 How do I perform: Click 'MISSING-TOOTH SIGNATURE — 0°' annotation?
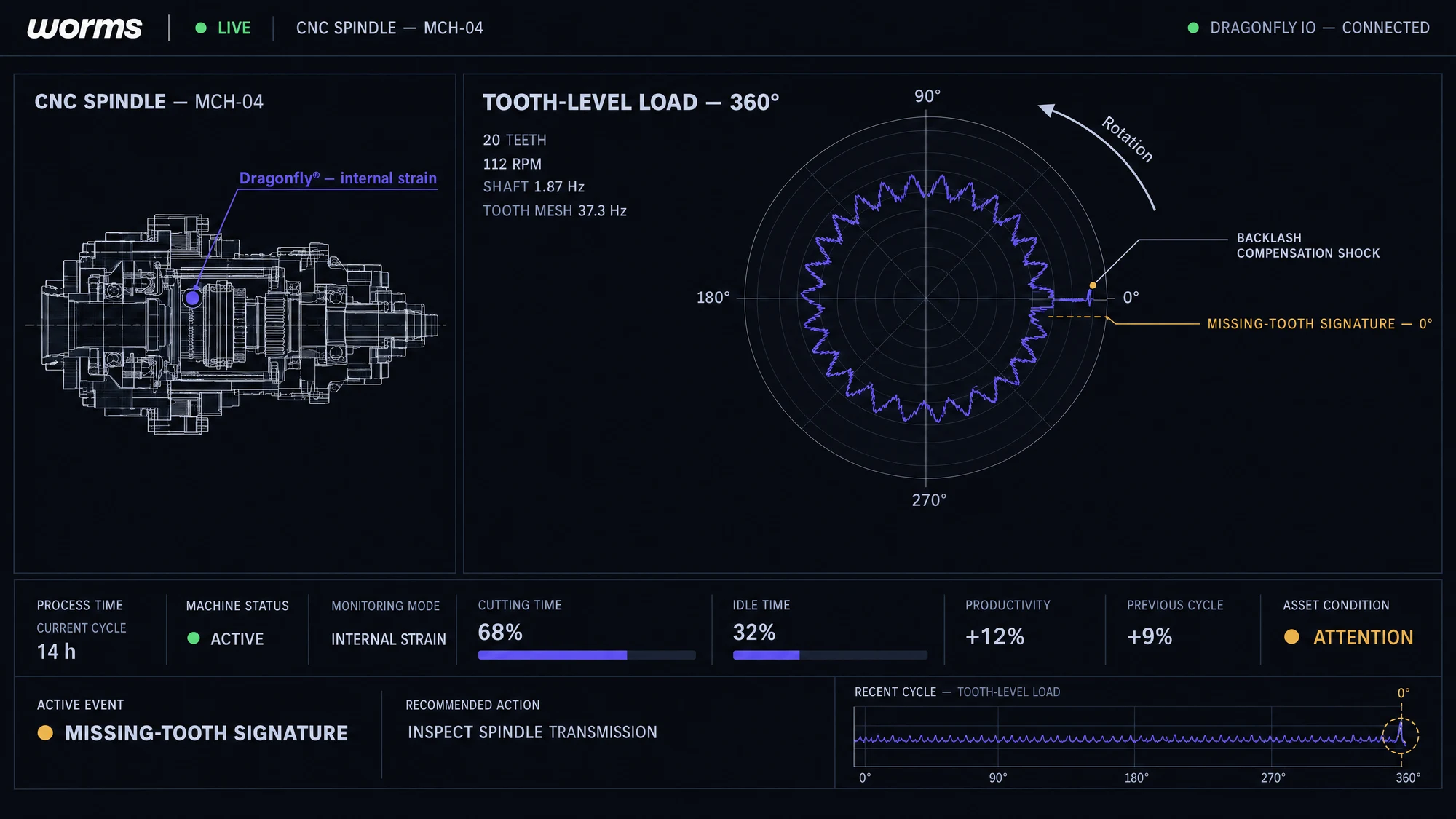pyautogui.click(x=1320, y=324)
